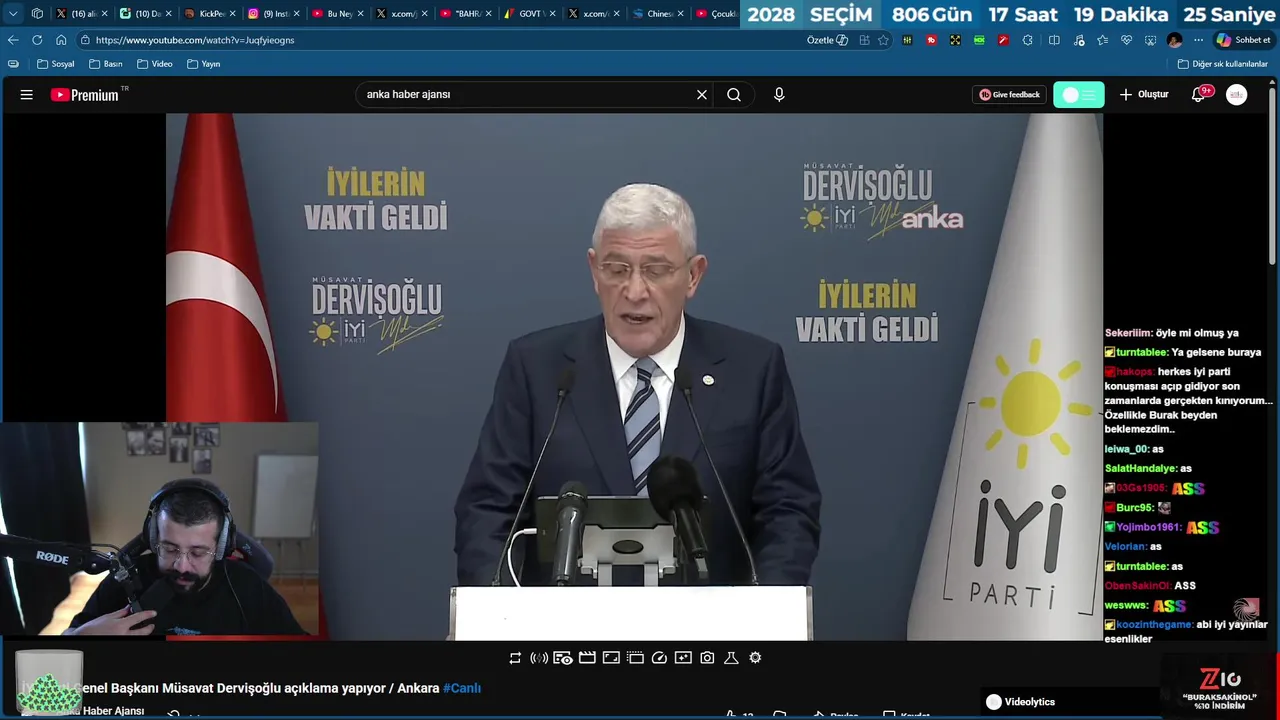1280x720 pixels.
Task: Expand 'Diğer sık kullanılanlar' bookmarks folder
Action: pos(1222,64)
